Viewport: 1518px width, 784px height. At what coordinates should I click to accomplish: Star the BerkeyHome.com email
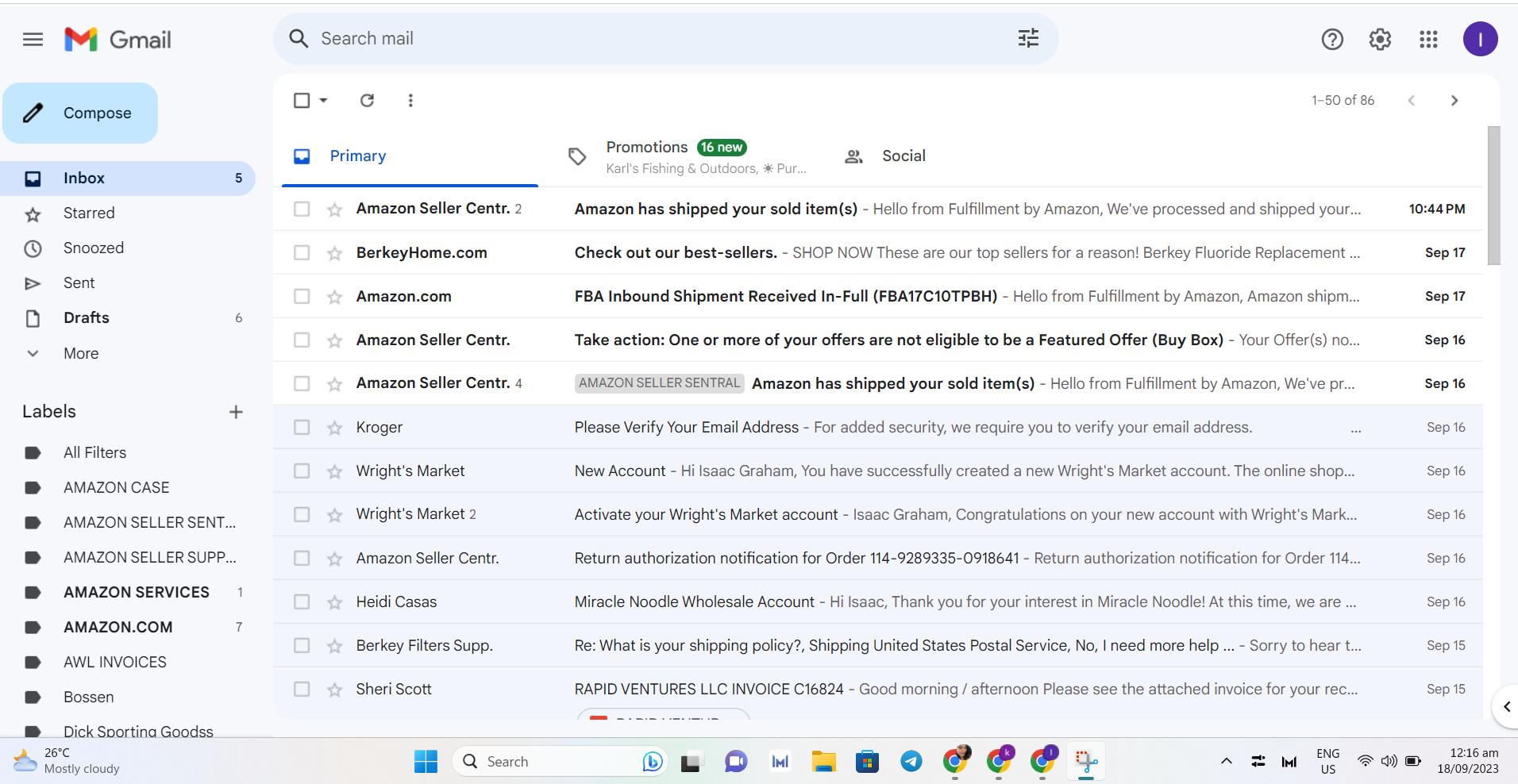(334, 252)
